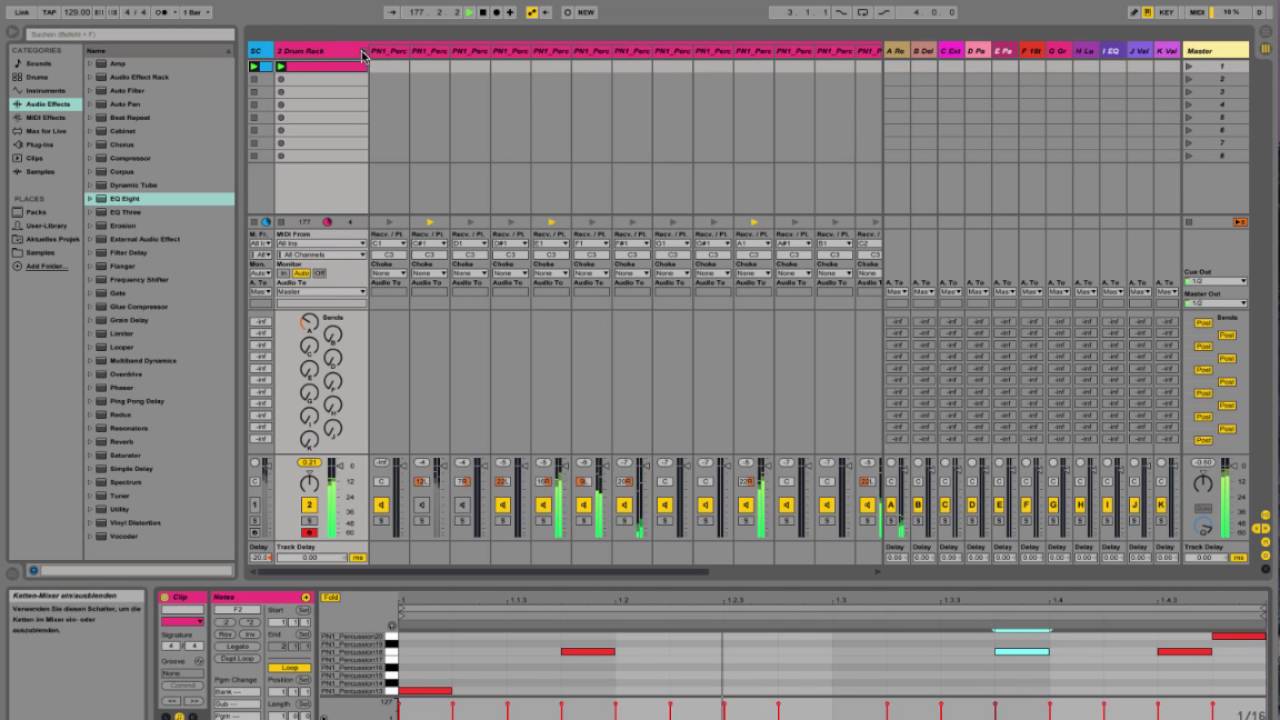Launch the pink clip in 2 Drum Rack

[281, 67]
